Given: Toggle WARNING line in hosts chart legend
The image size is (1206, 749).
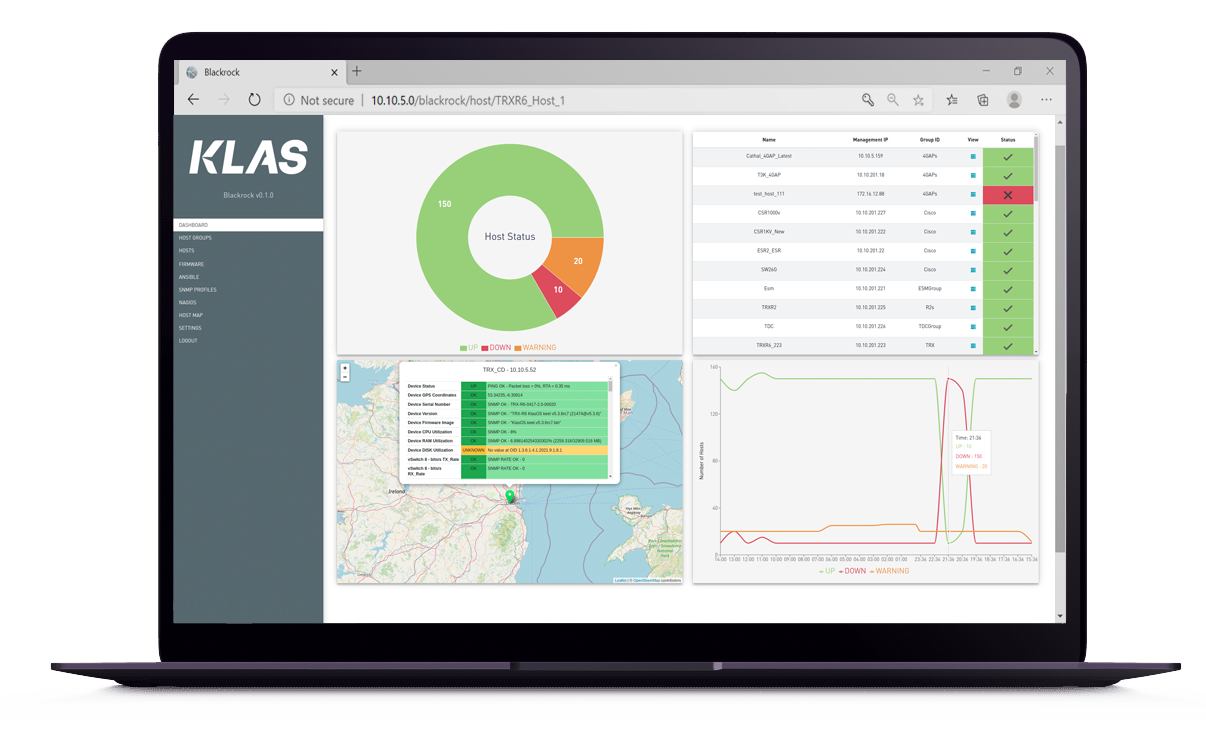Looking at the screenshot, I should click(x=889, y=571).
